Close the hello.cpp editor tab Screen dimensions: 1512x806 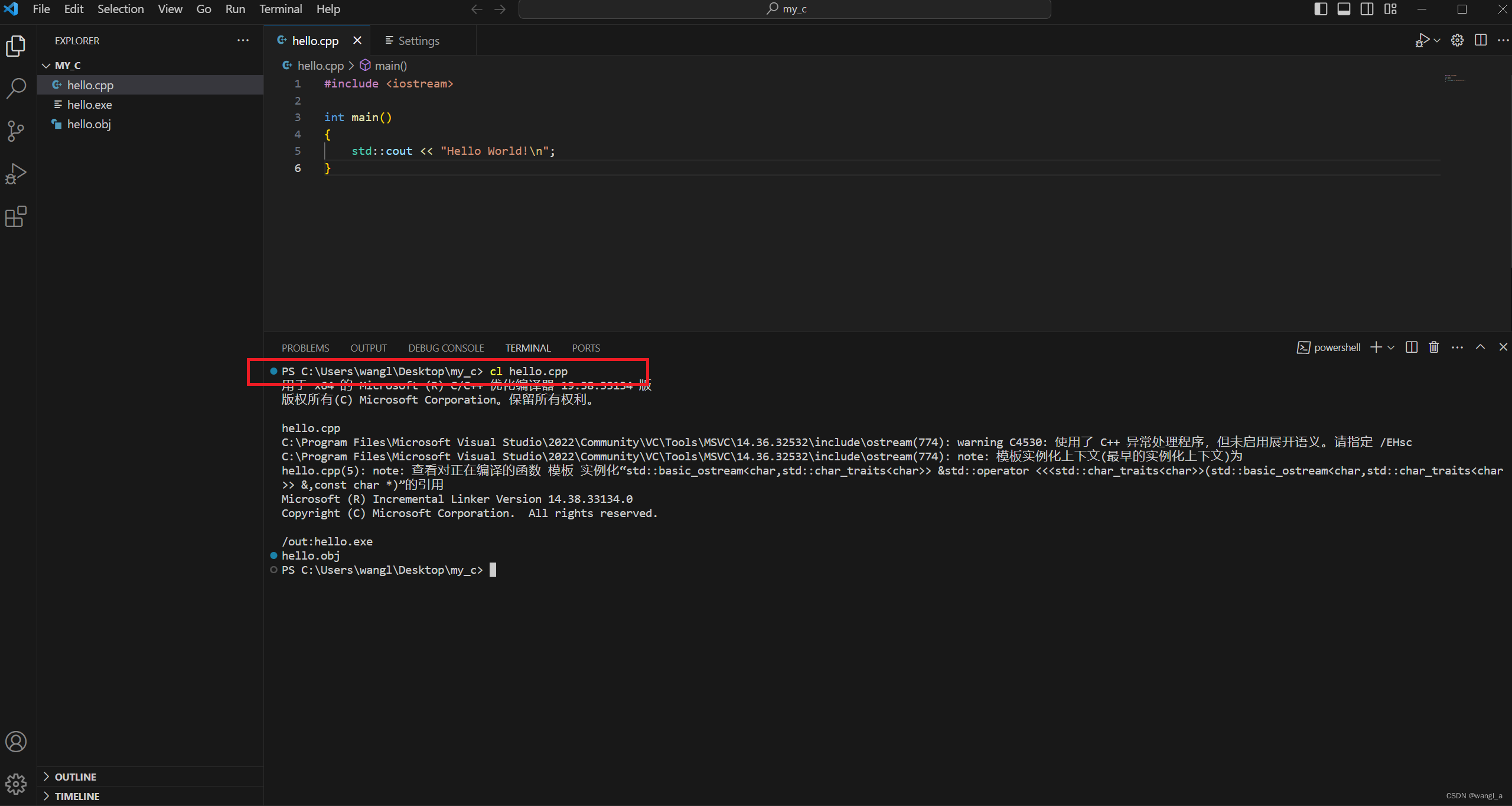click(357, 40)
